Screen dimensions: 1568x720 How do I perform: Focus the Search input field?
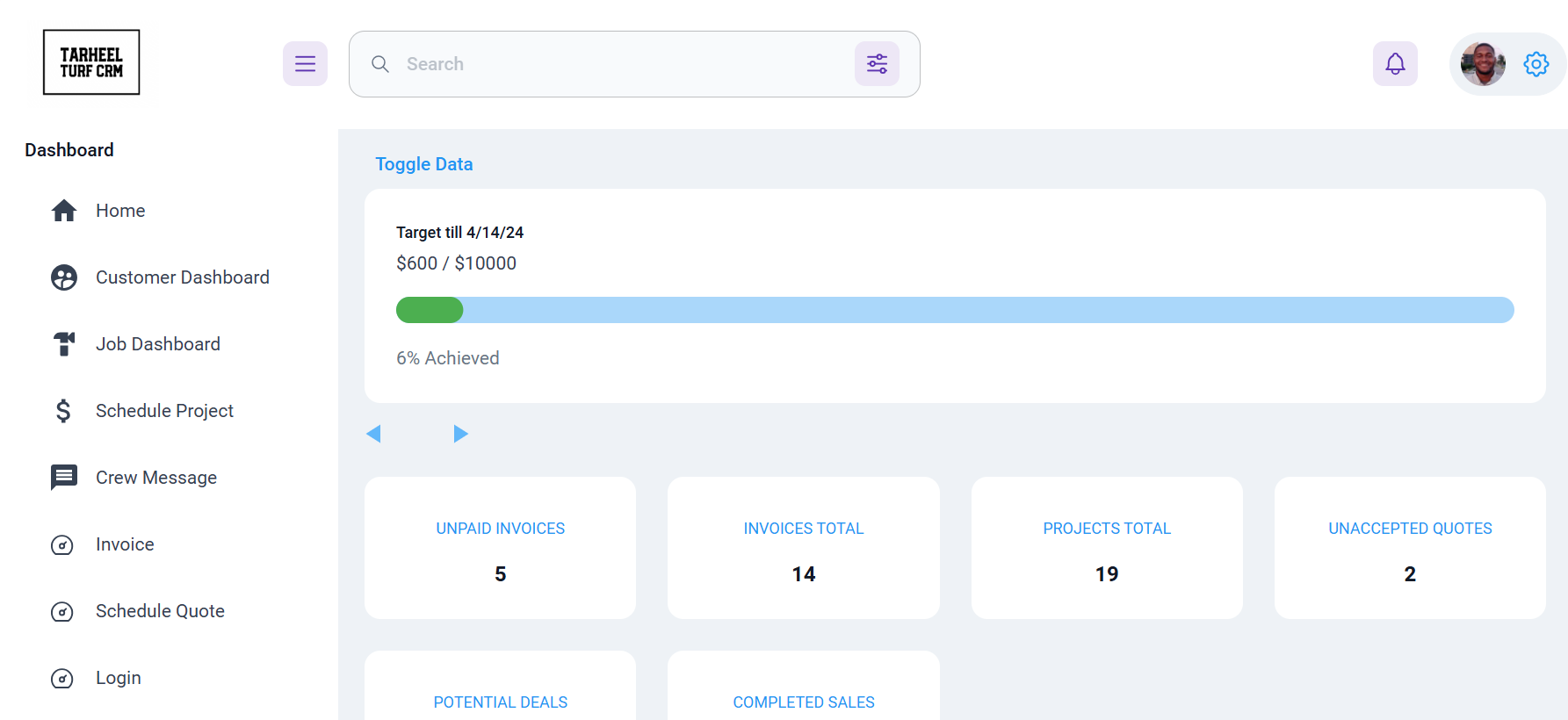(x=615, y=64)
